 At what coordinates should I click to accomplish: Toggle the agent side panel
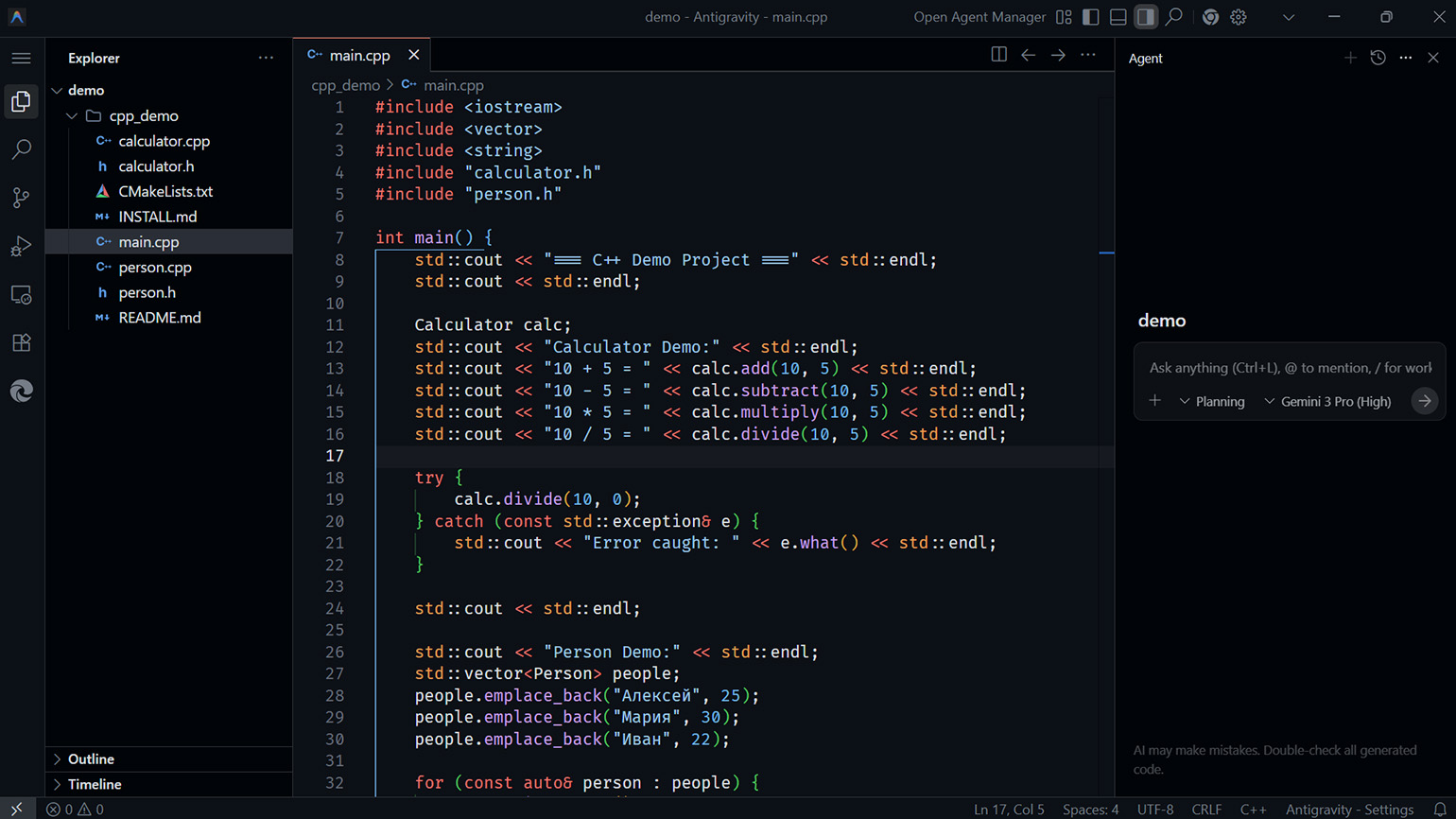tap(1145, 17)
